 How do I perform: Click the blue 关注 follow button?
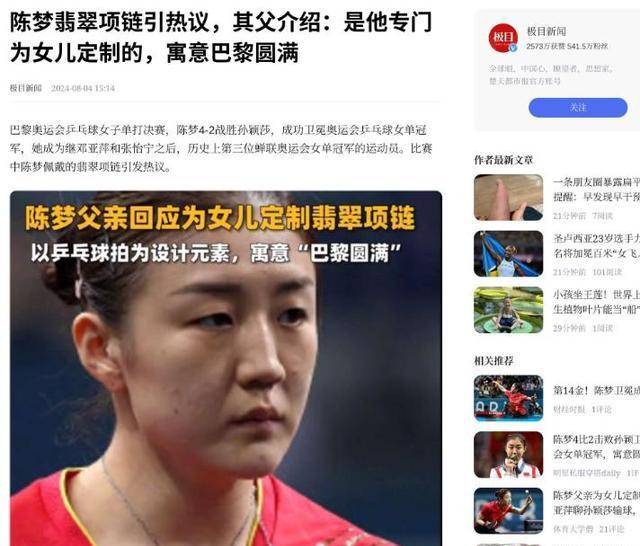578,107
